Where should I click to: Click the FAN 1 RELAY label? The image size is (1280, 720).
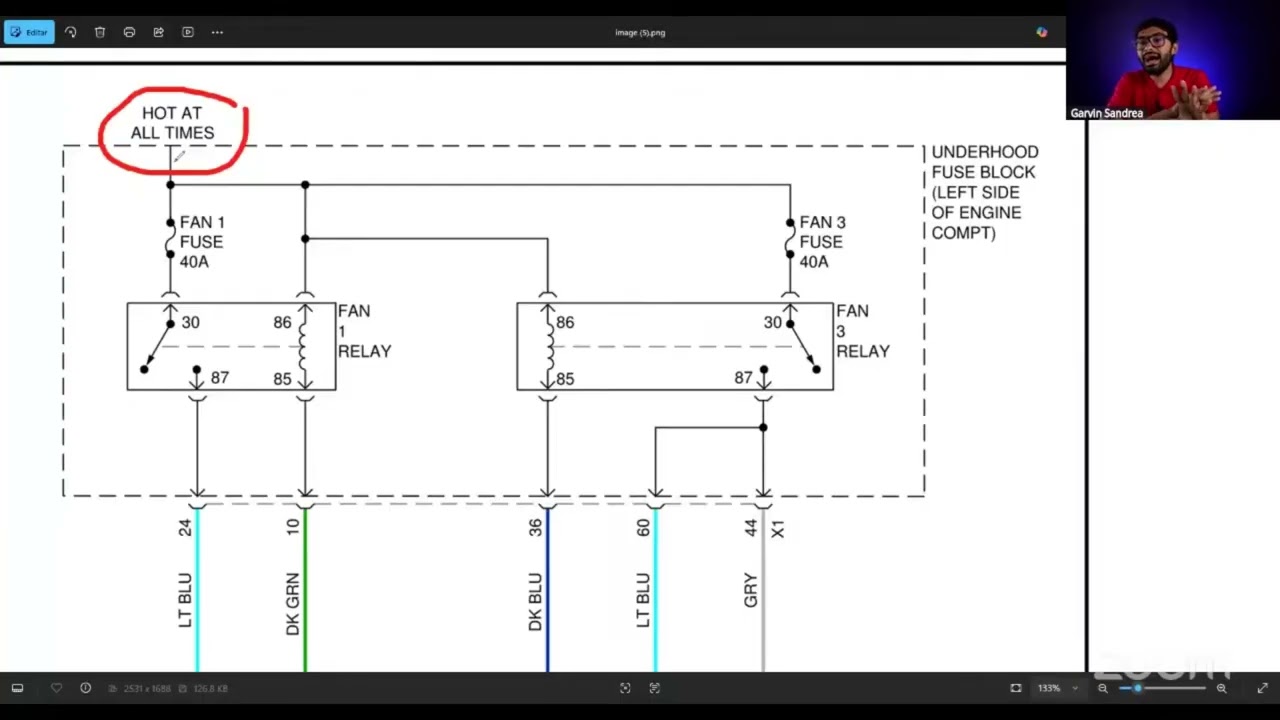click(364, 331)
